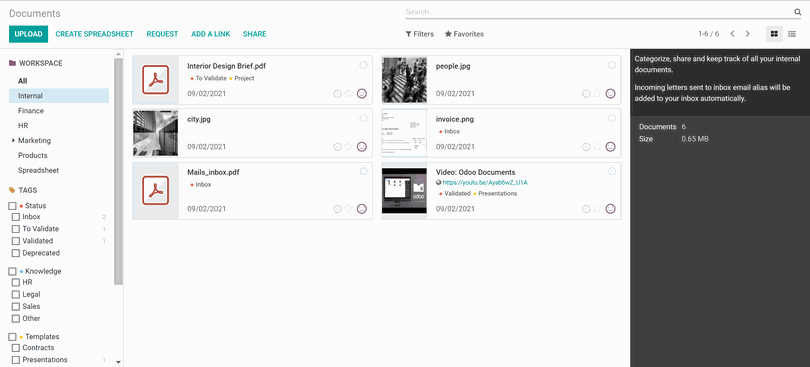Check the Status tag group checkbox
810x367 pixels.
point(12,206)
